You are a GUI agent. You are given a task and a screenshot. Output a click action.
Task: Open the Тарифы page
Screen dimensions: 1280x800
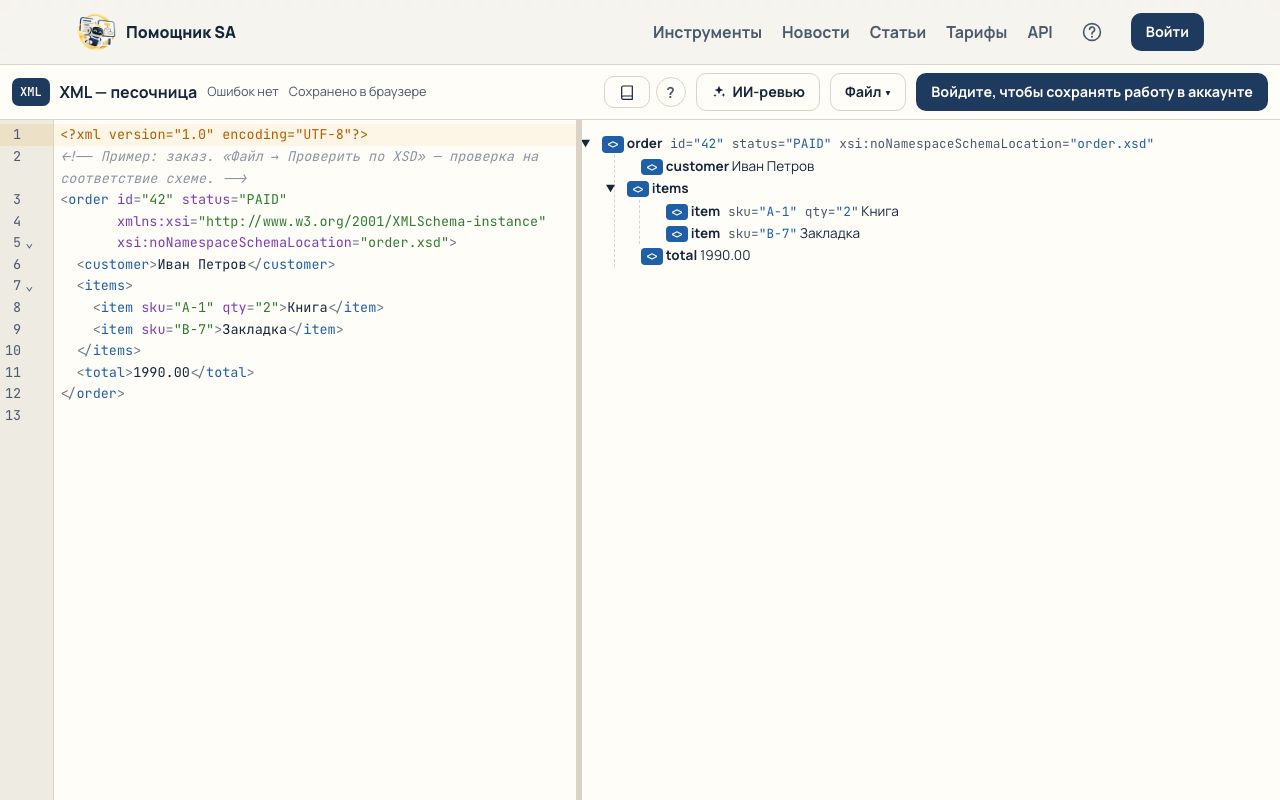tap(977, 32)
